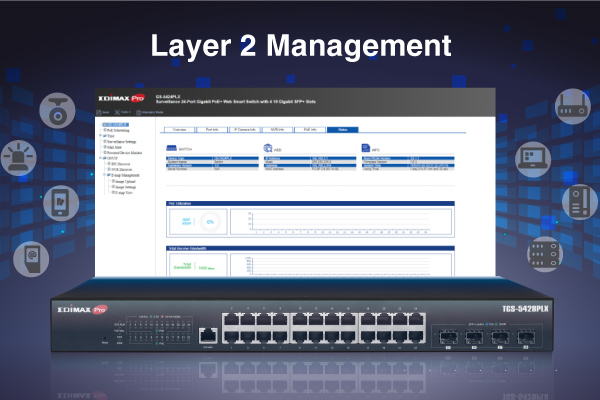Switch to the IP Camera Info tab

[x=245, y=130]
